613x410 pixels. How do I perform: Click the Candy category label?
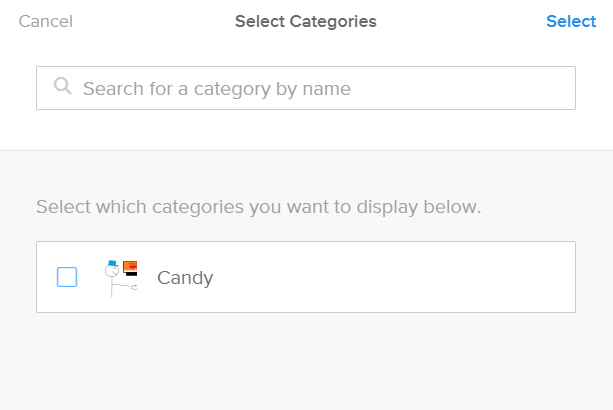(185, 278)
